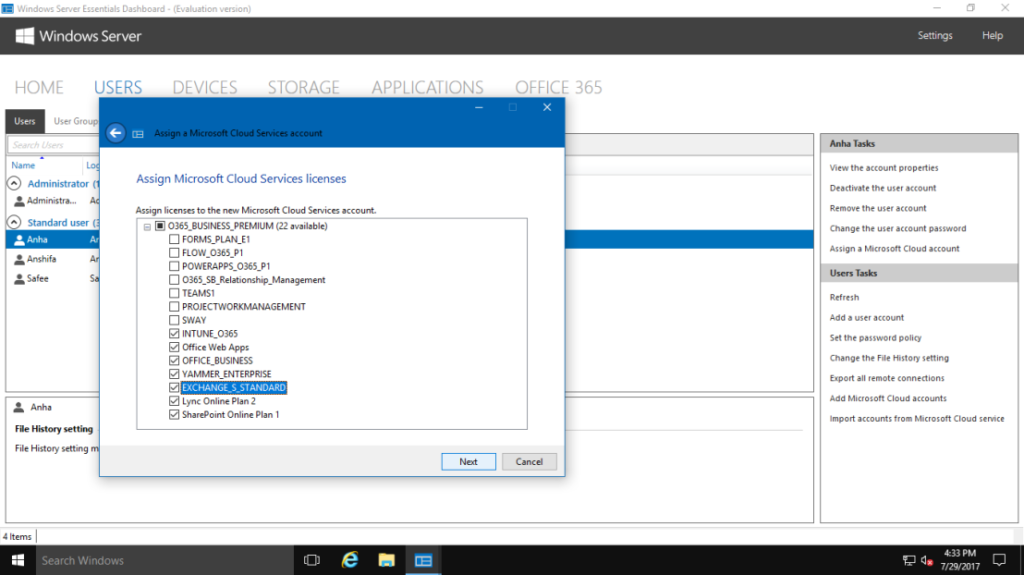Launch Internet Explorer from taskbar
Image resolution: width=1024 pixels, height=575 pixels.
[349, 561]
